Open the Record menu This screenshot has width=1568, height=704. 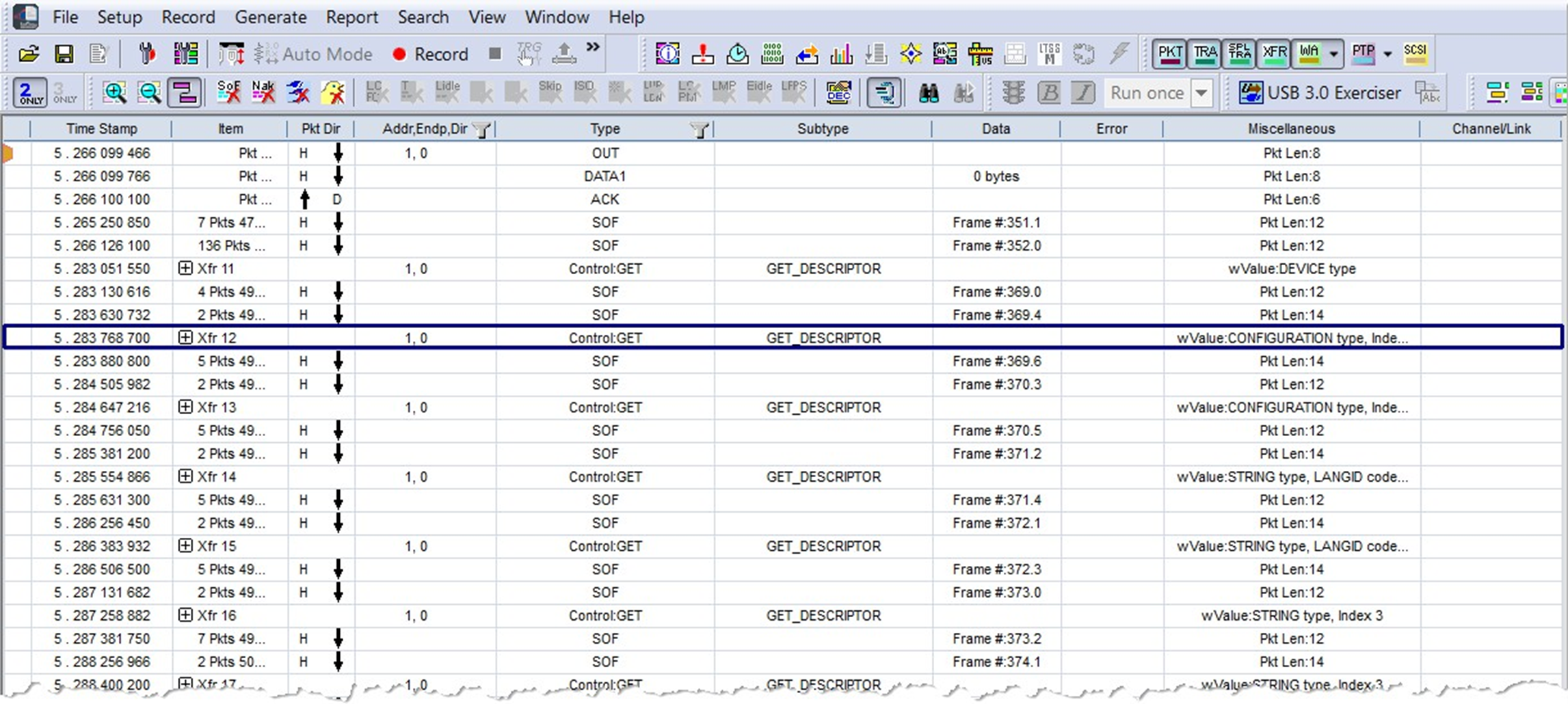pos(188,17)
